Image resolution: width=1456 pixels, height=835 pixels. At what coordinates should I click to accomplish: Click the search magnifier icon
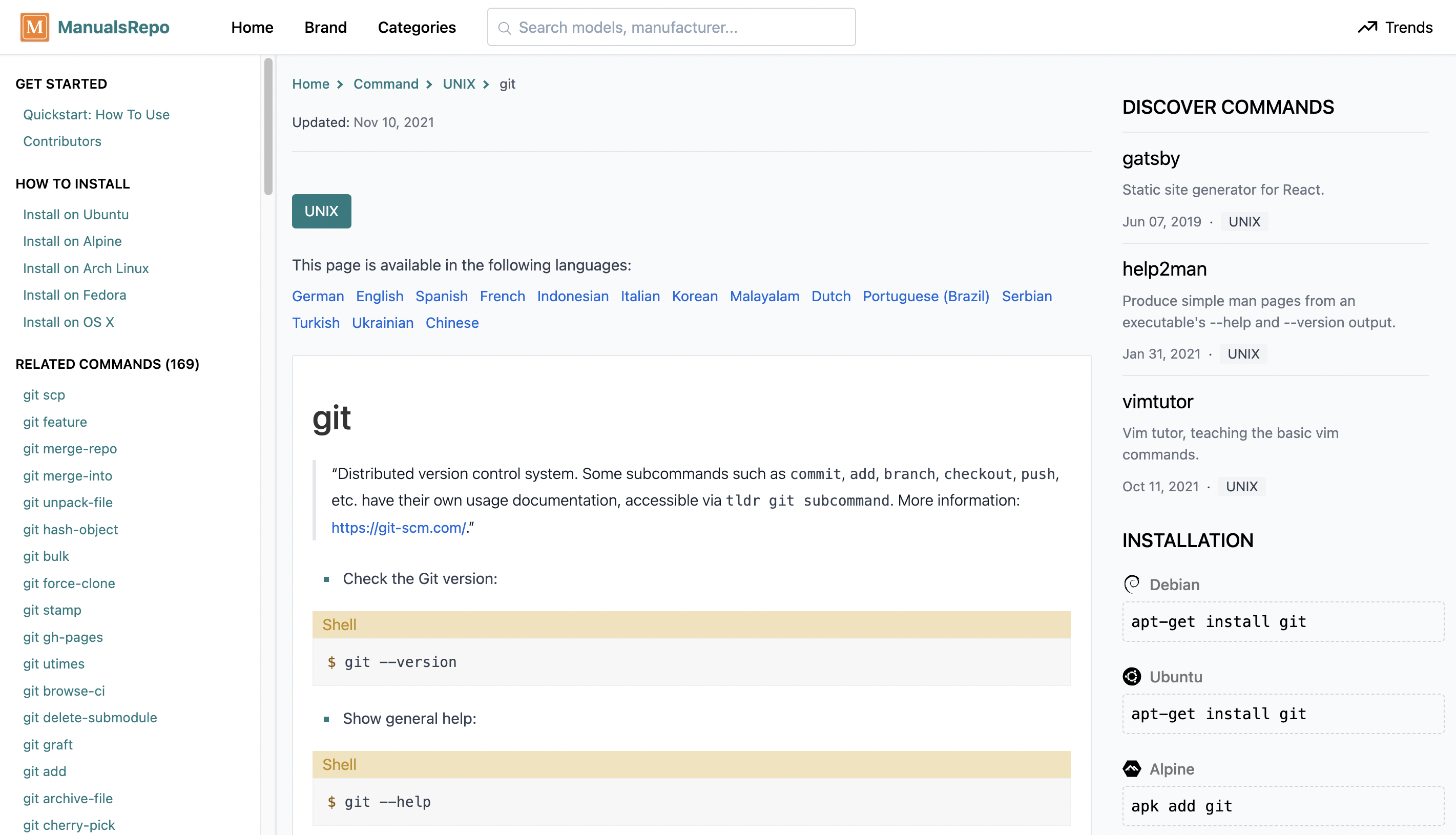pos(504,28)
